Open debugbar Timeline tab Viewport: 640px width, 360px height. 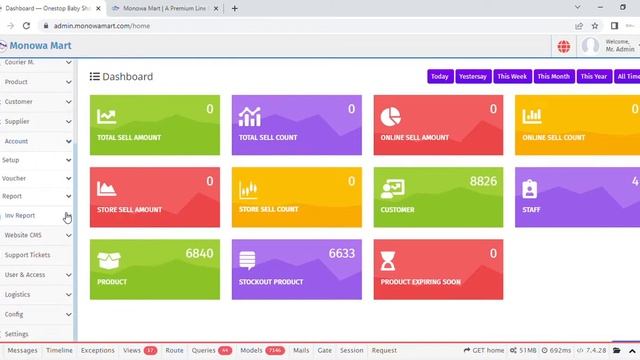click(x=59, y=350)
